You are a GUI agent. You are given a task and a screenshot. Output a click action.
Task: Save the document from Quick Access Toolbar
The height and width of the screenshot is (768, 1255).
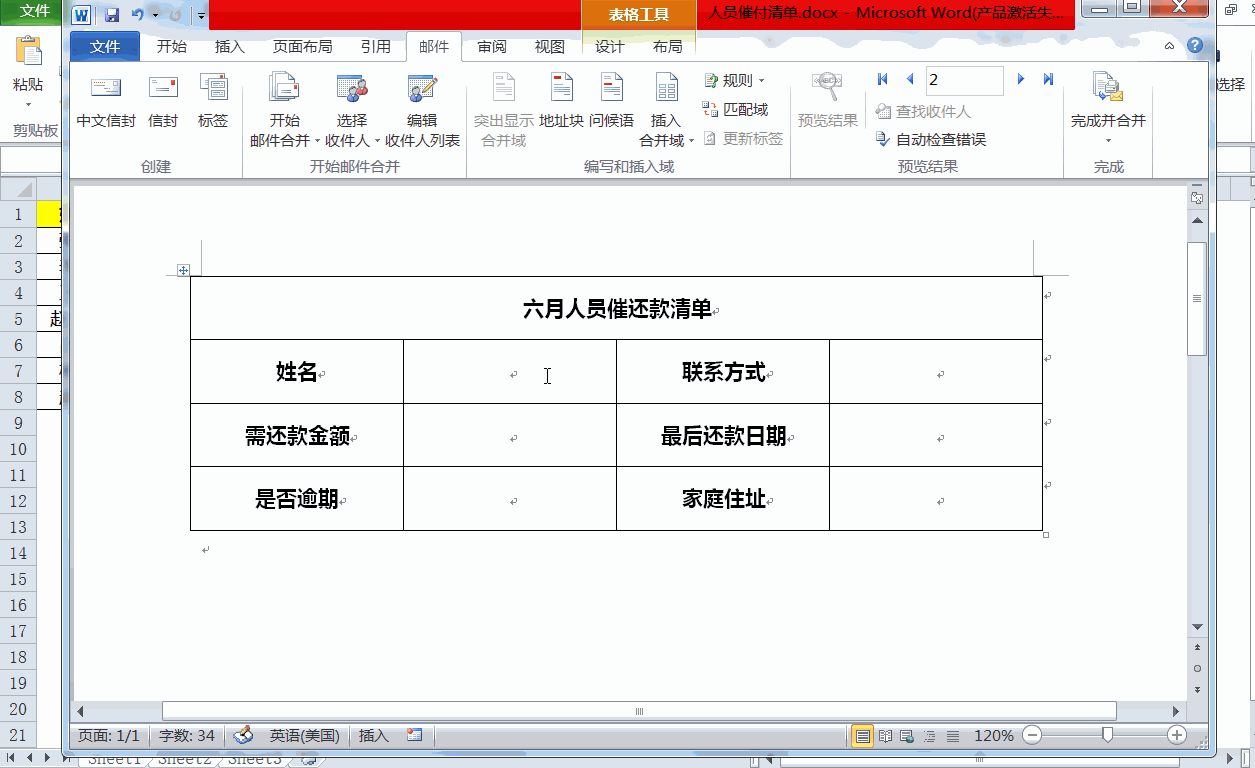[112, 15]
